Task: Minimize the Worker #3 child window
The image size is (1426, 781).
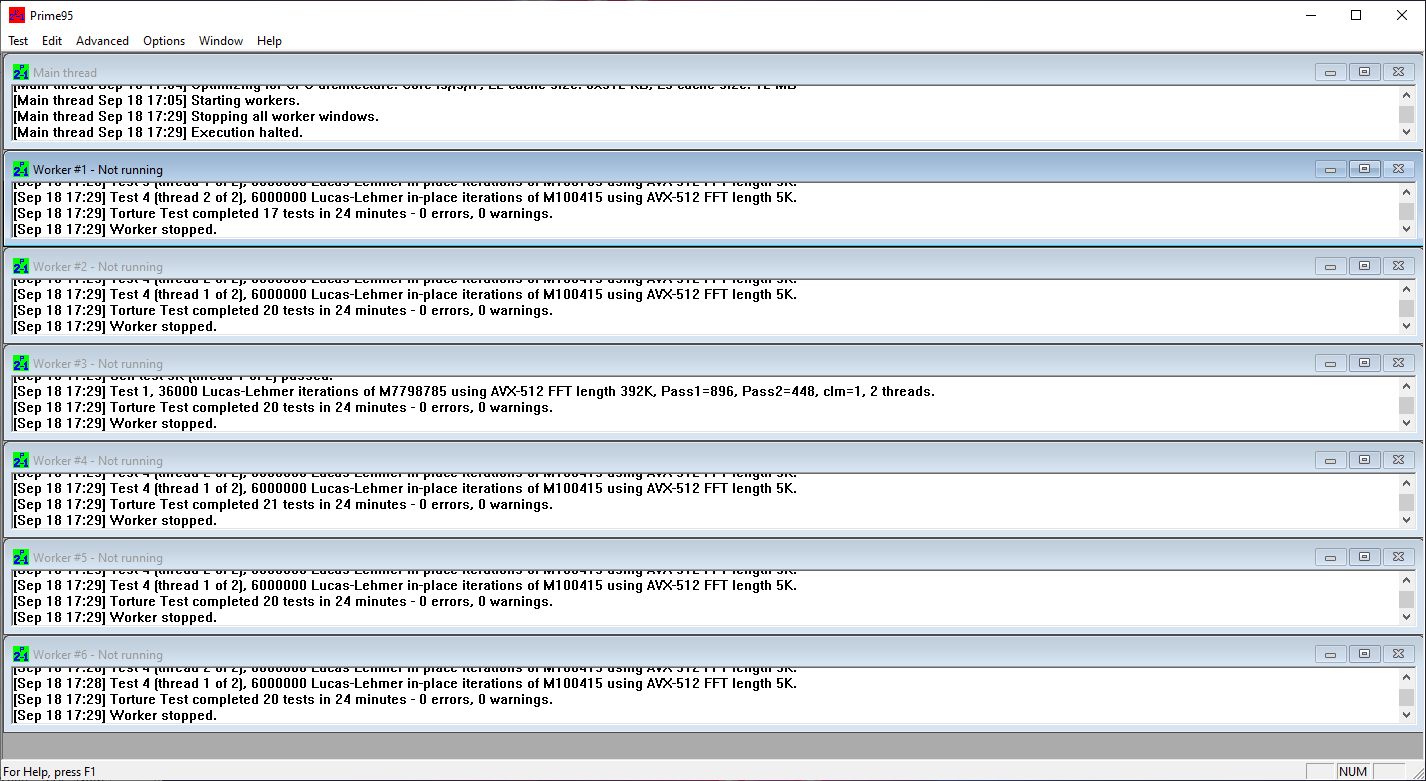Action: click(1330, 363)
